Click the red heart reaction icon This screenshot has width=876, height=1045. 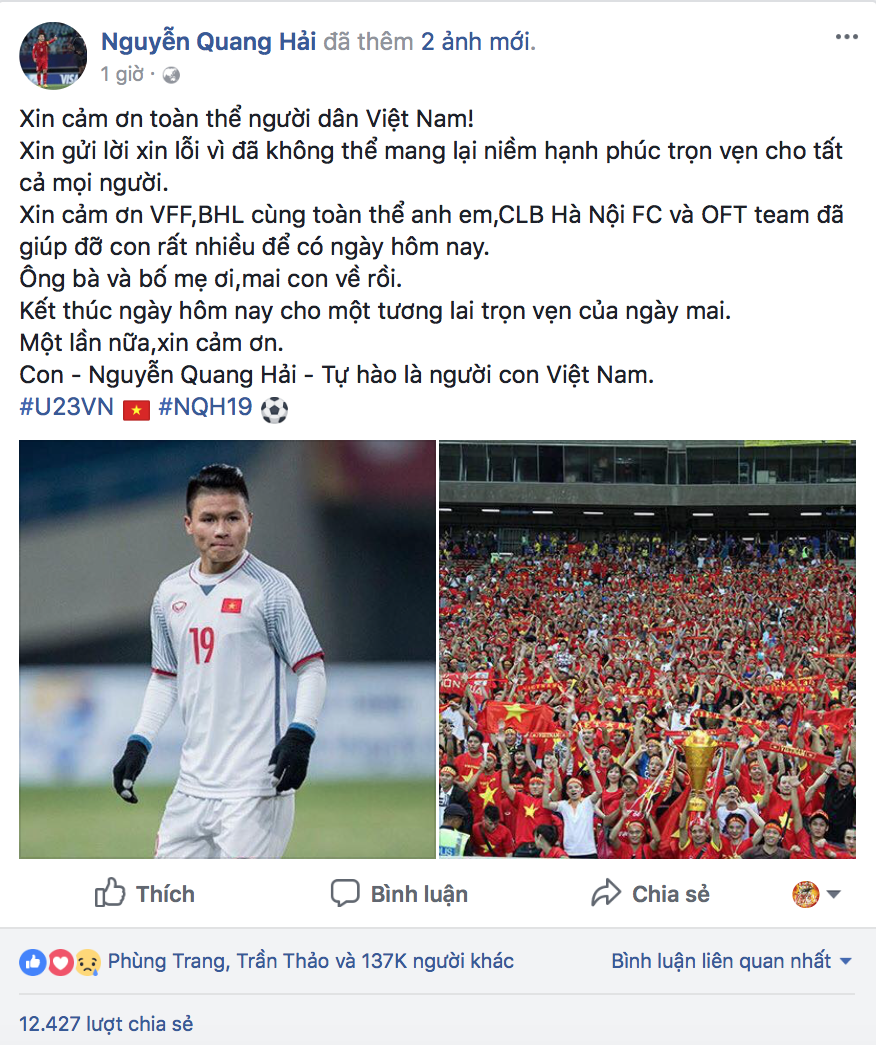point(60,962)
